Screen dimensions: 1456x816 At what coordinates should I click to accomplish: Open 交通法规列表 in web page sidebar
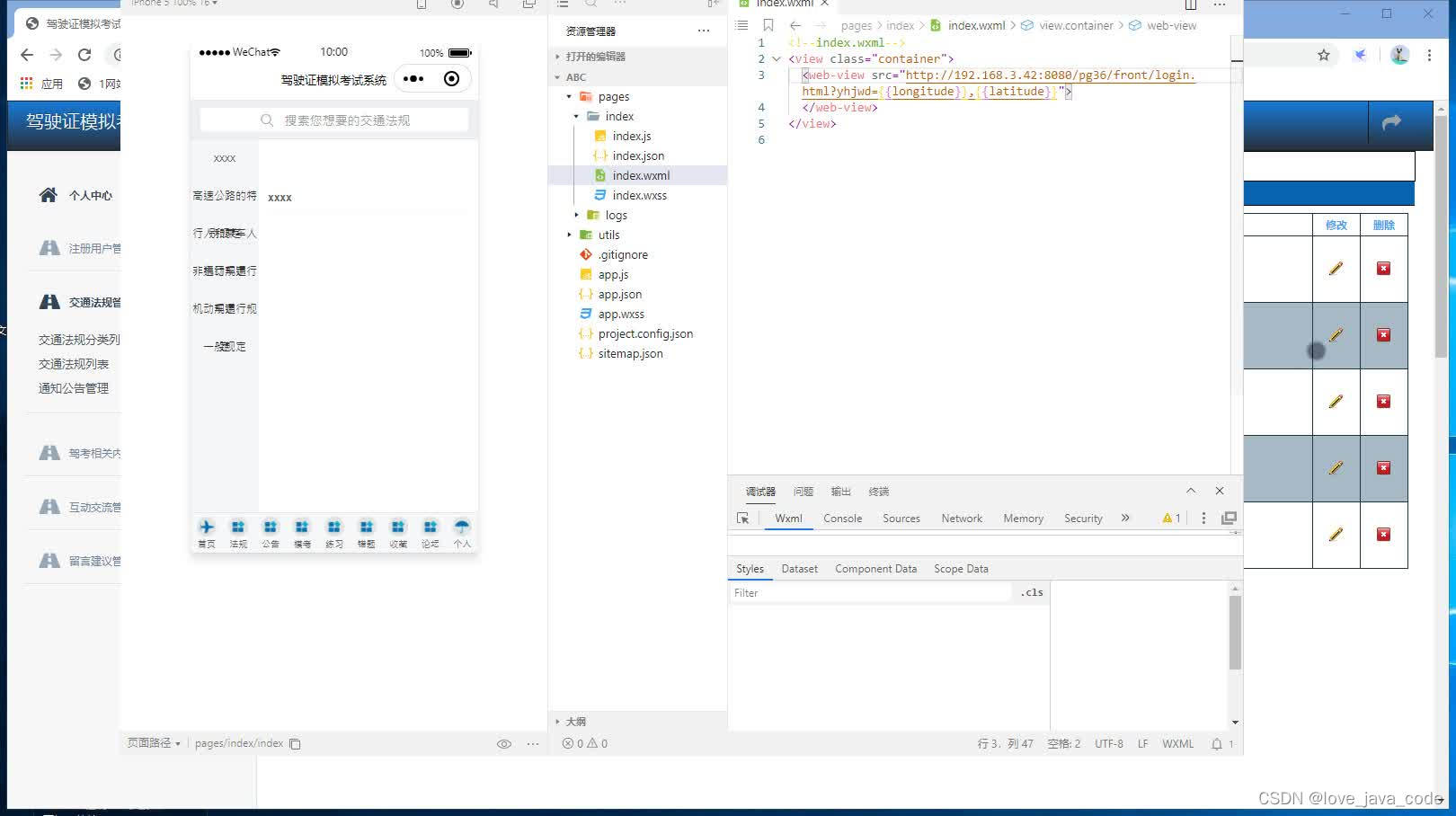click(74, 364)
